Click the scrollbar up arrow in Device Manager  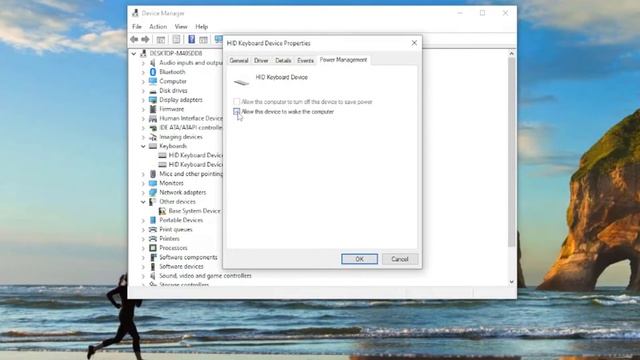pos(511,53)
